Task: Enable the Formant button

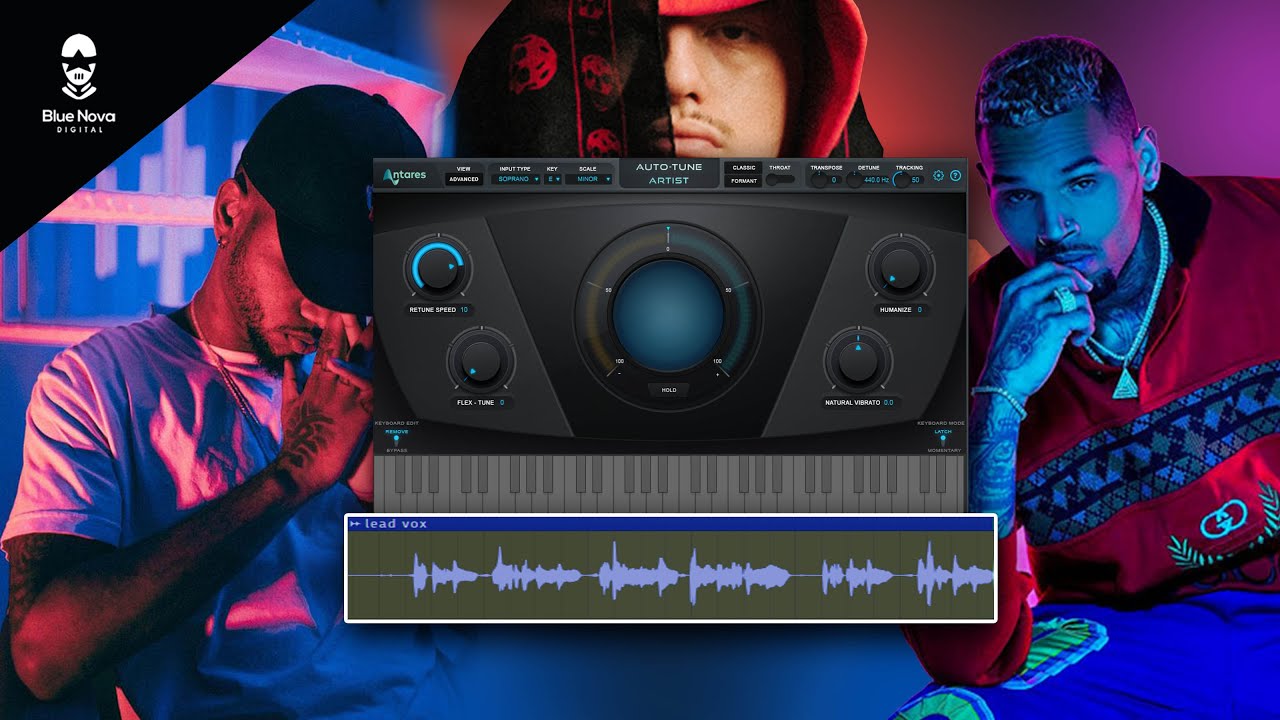Action: click(744, 181)
